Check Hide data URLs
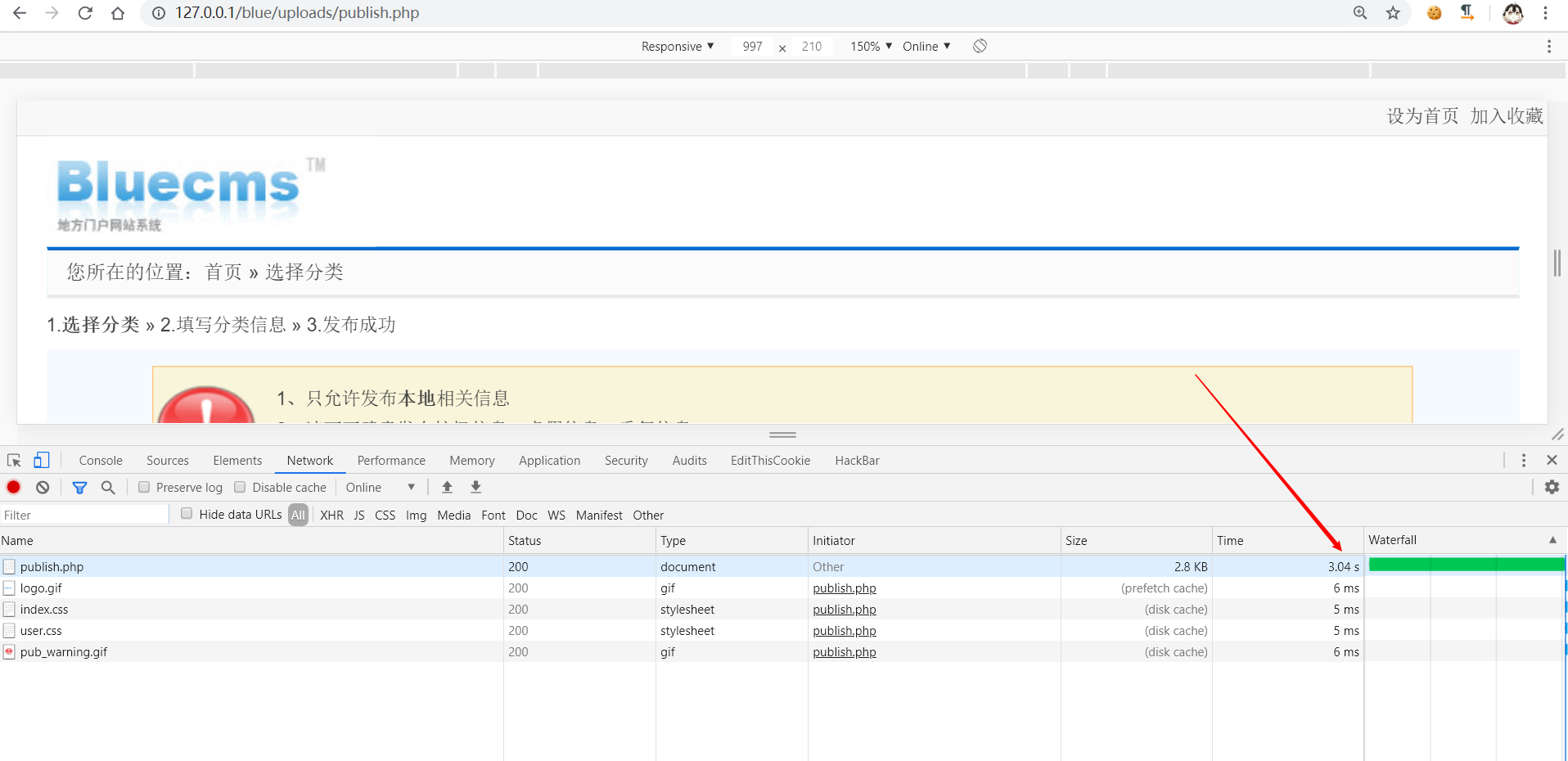 [187, 514]
